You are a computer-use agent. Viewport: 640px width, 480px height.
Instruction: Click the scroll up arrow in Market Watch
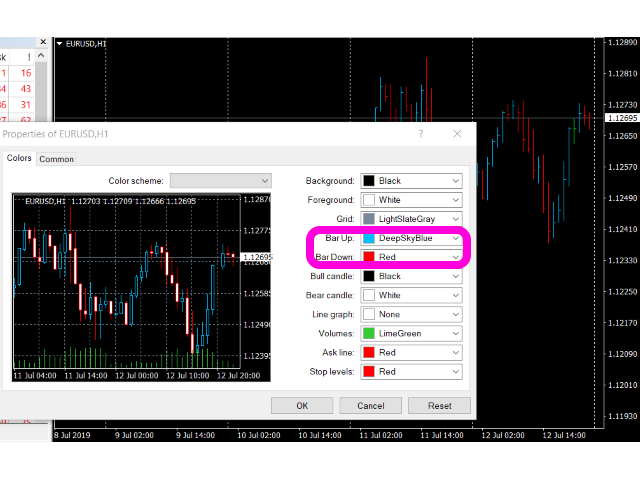[x=41, y=56]
